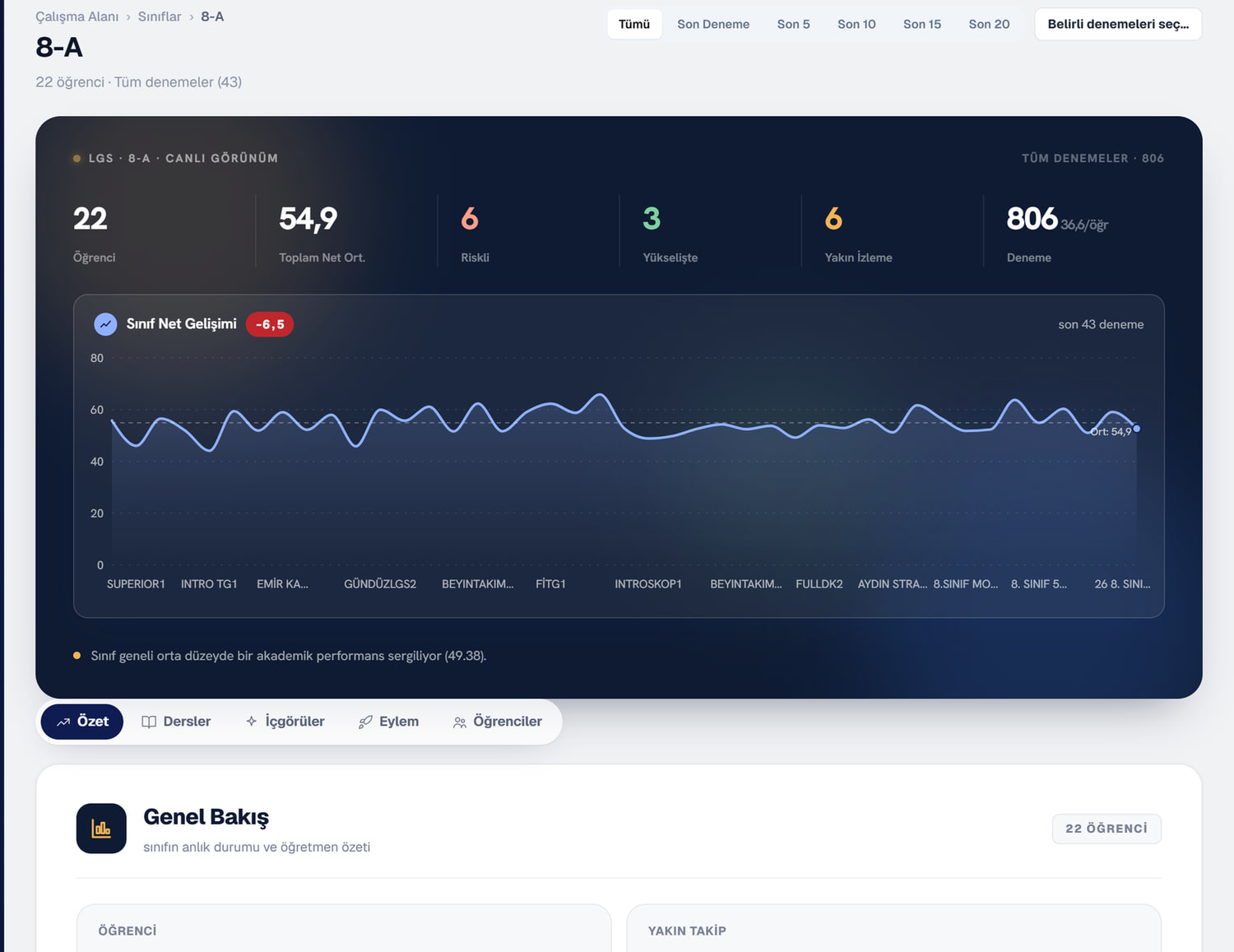The height and width of the screenshot is (952, 1234).
Task: Click the -6,5 change badge
Action: pyautogui.click(x=270, y=324)
